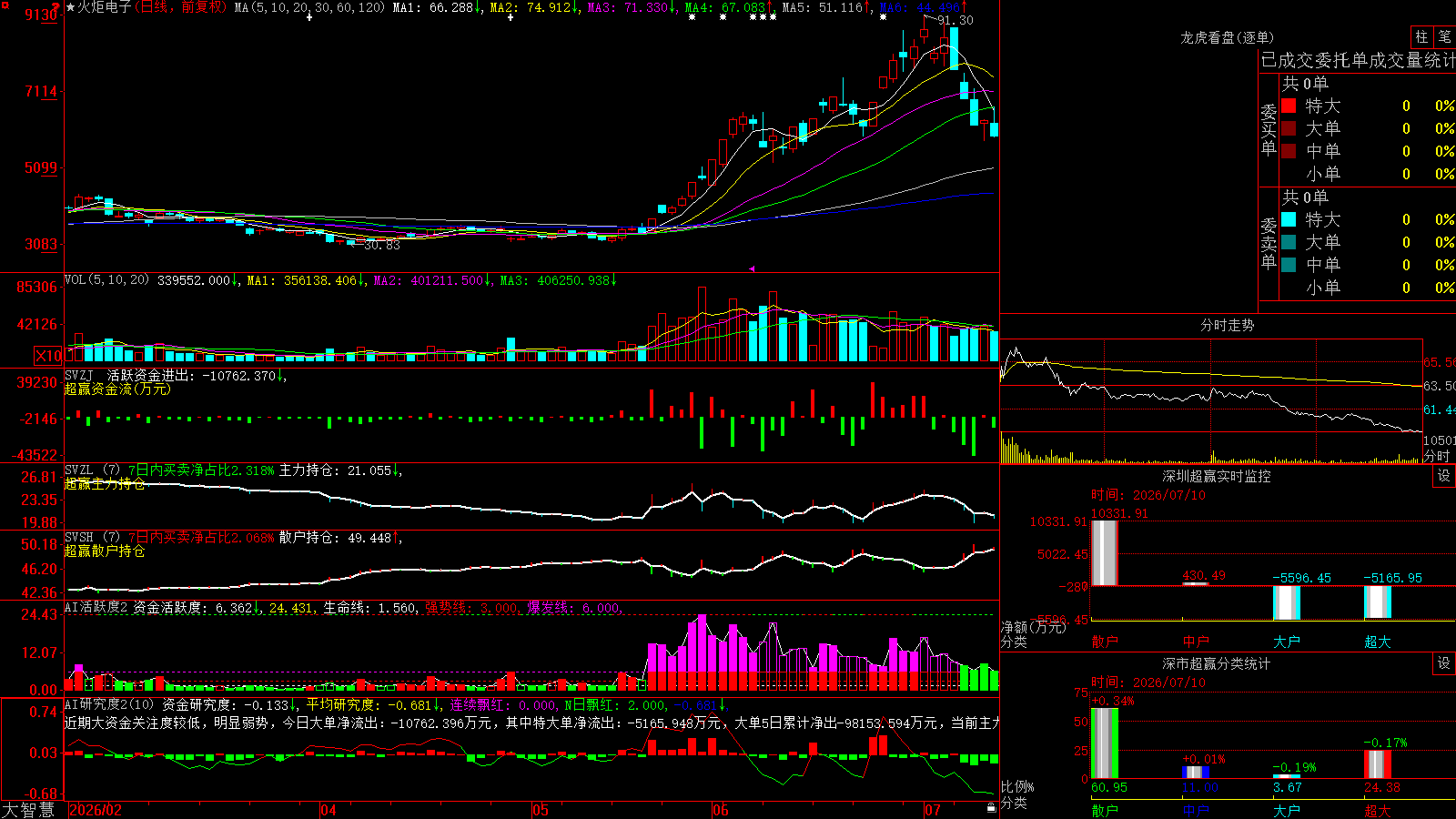Click the star event marker below MA6 label
This screenshot has width=1456, height=819.
point(883,17)
